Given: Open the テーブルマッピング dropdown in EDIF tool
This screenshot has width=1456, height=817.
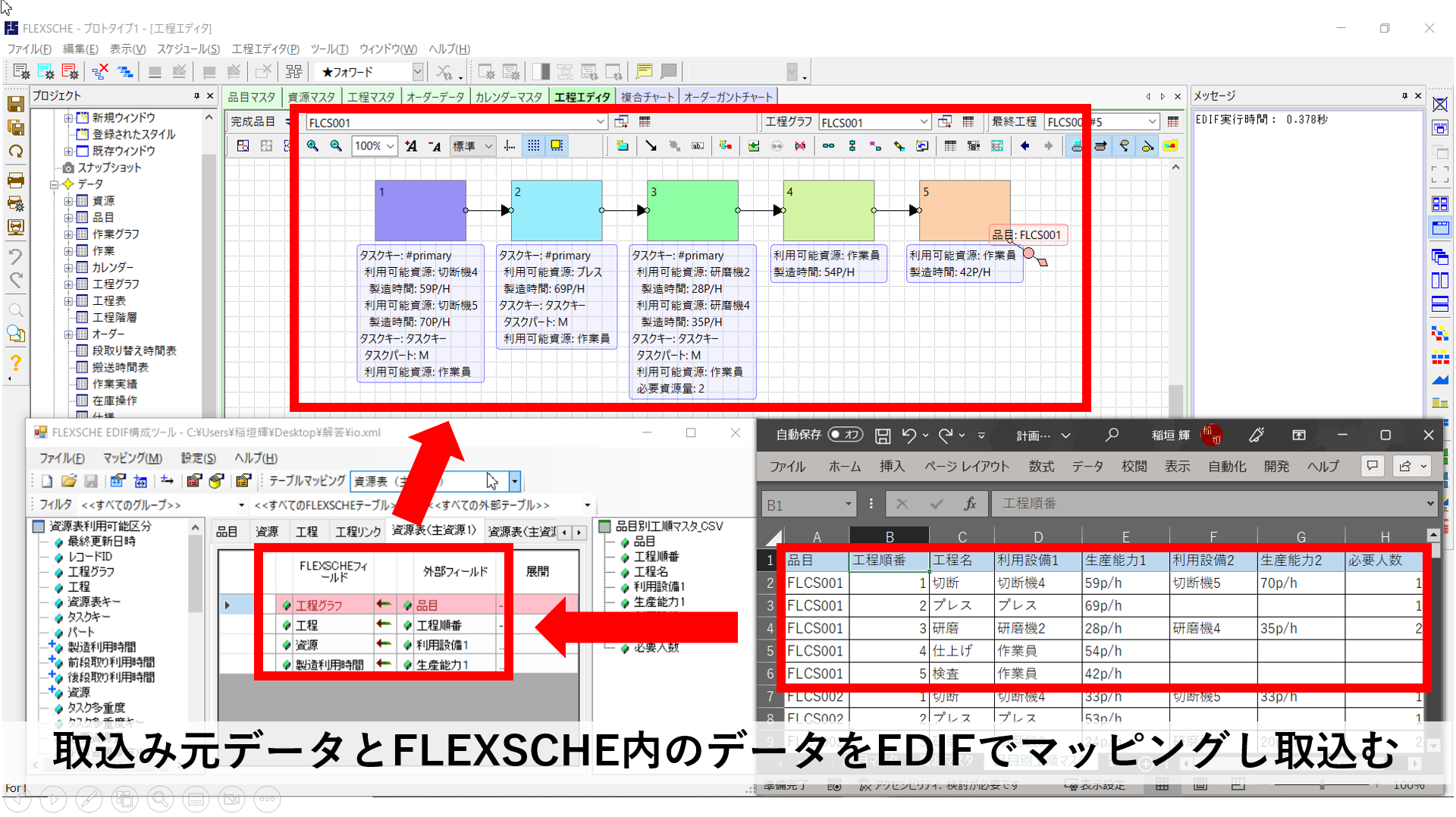Looking at the screenshot, I should [515, 481].
